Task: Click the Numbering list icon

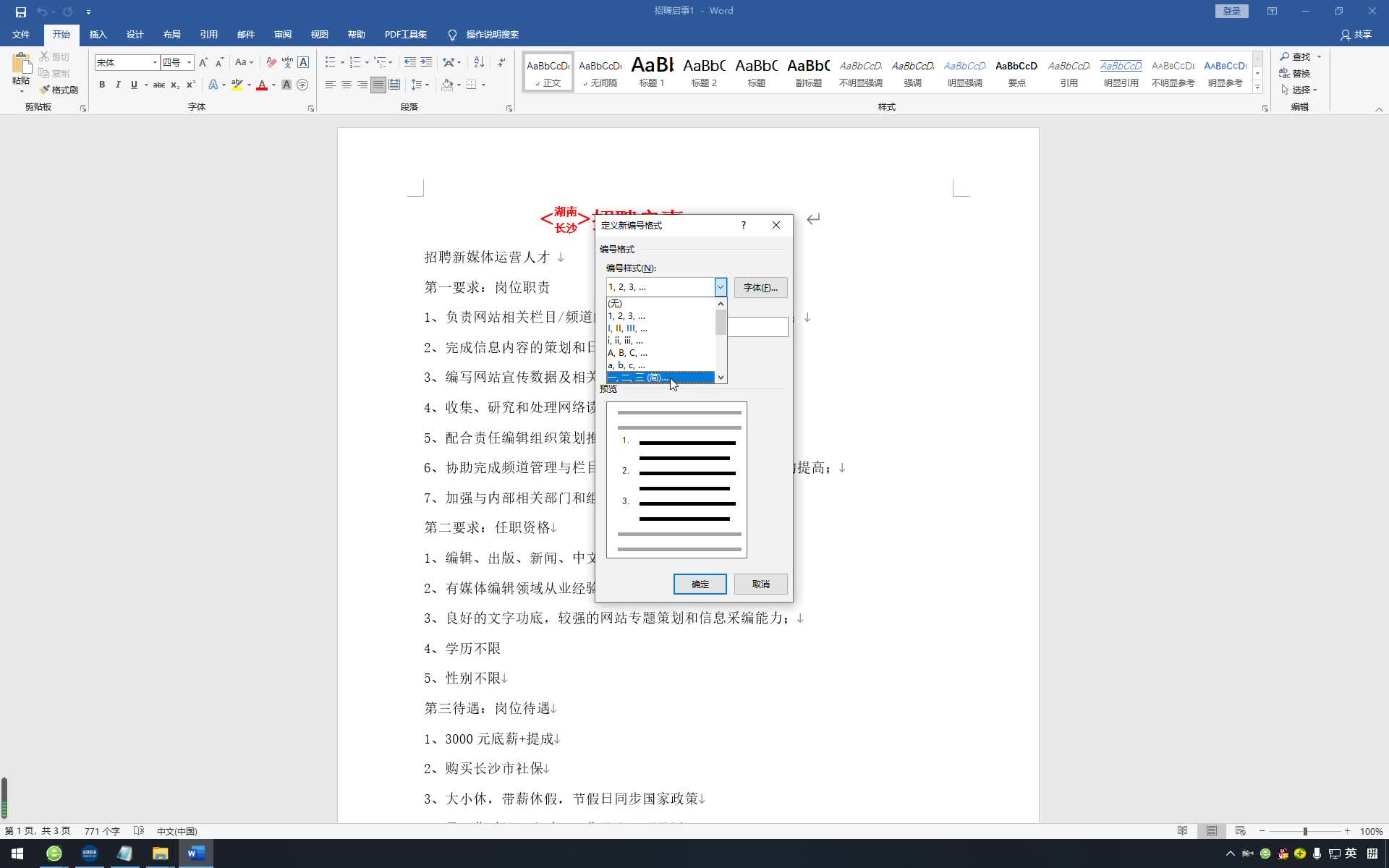Action: (x=355, y=62)
